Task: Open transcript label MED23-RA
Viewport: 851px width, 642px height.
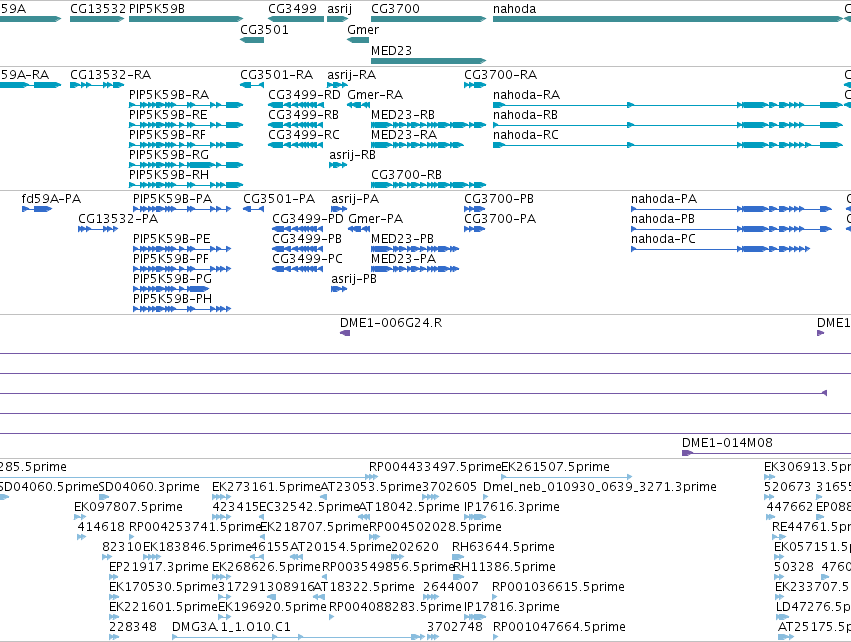Action: pos(404,135)
